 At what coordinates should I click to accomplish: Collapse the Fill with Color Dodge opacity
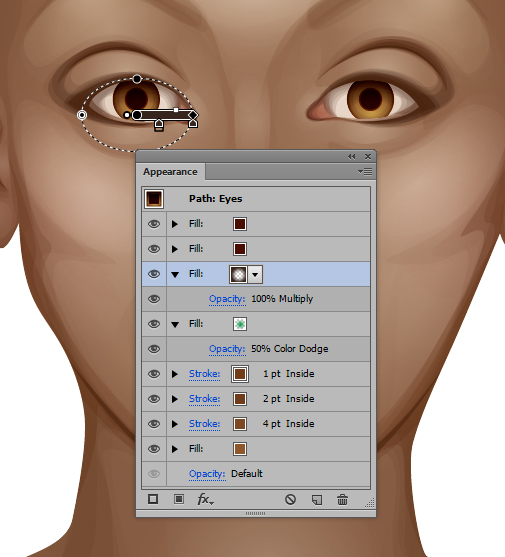175,324
